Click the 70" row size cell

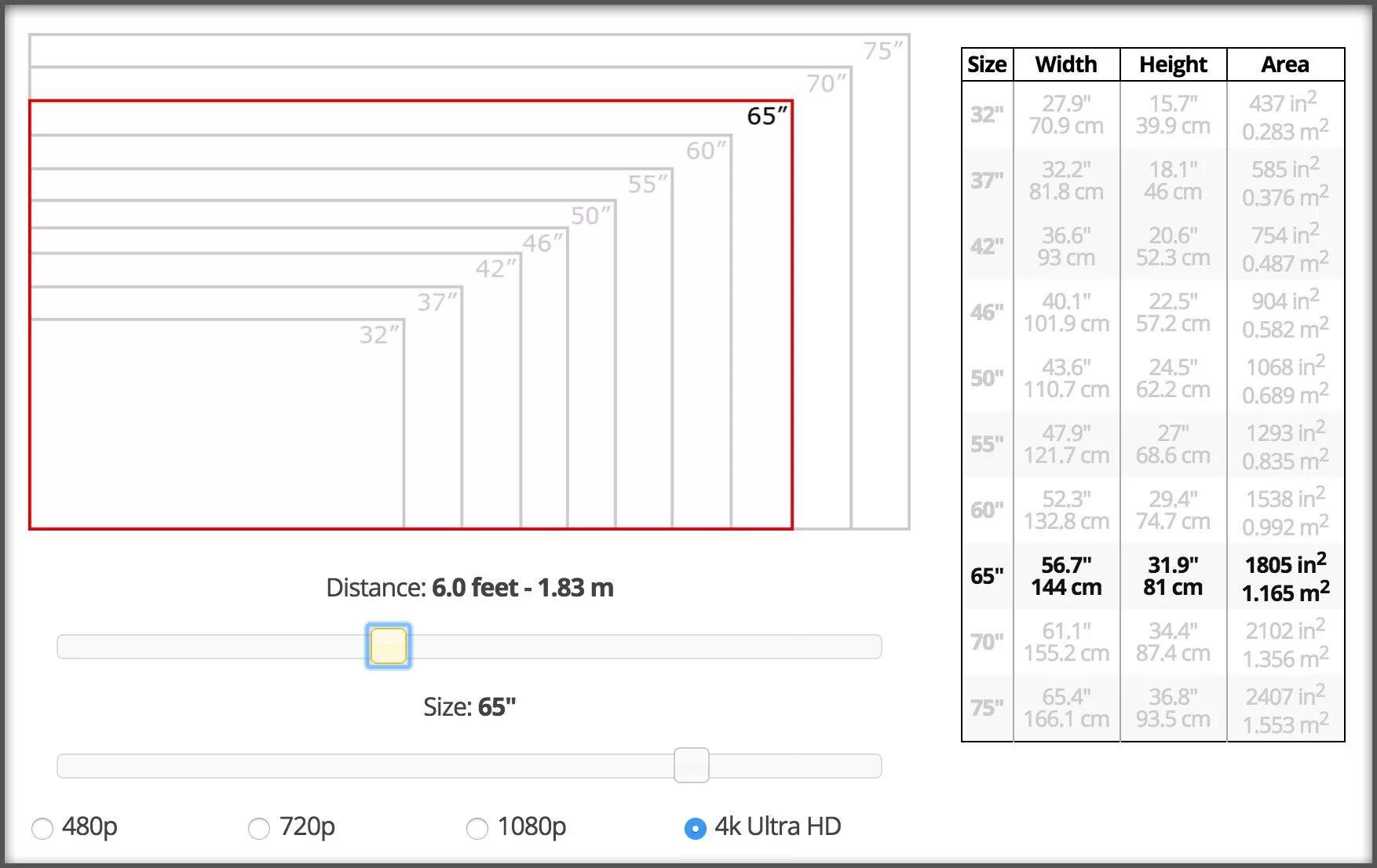coord(987,642)
